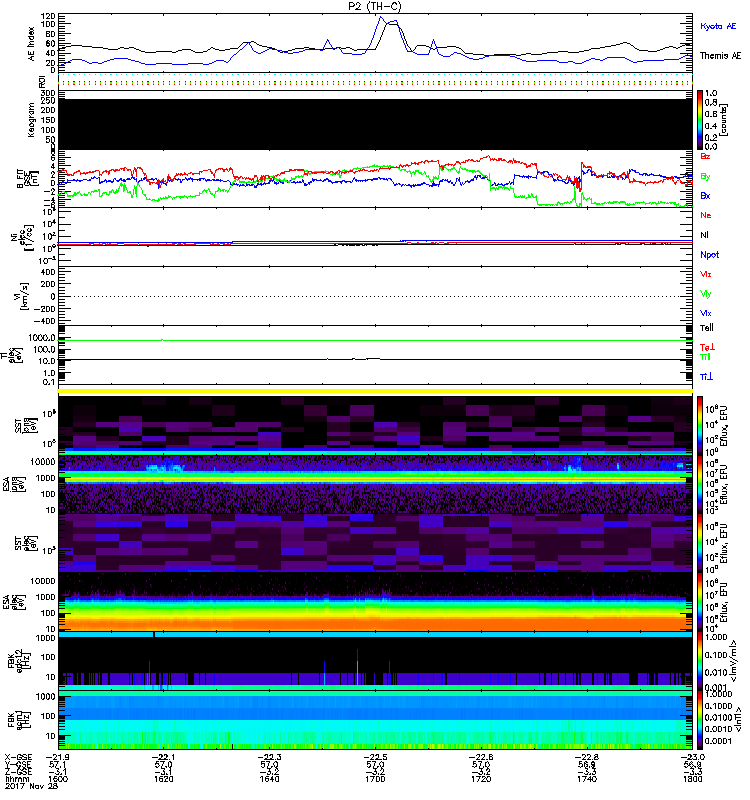The image size is (750, 800).
Task: Click the "[counts]" color bar label
Action: pos(723,120)
